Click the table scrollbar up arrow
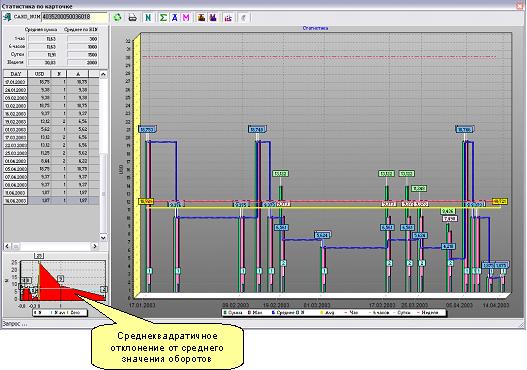Viewport: 527px width, 370px height. [x=103, y=74]
